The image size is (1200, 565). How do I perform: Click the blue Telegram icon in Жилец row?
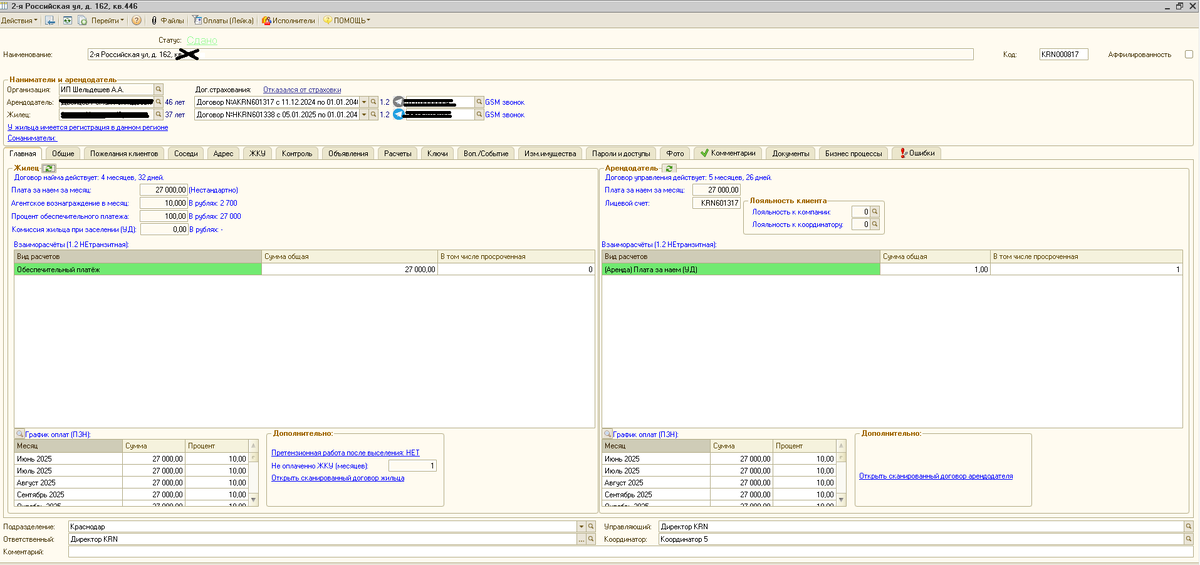(x=398, y=115)
